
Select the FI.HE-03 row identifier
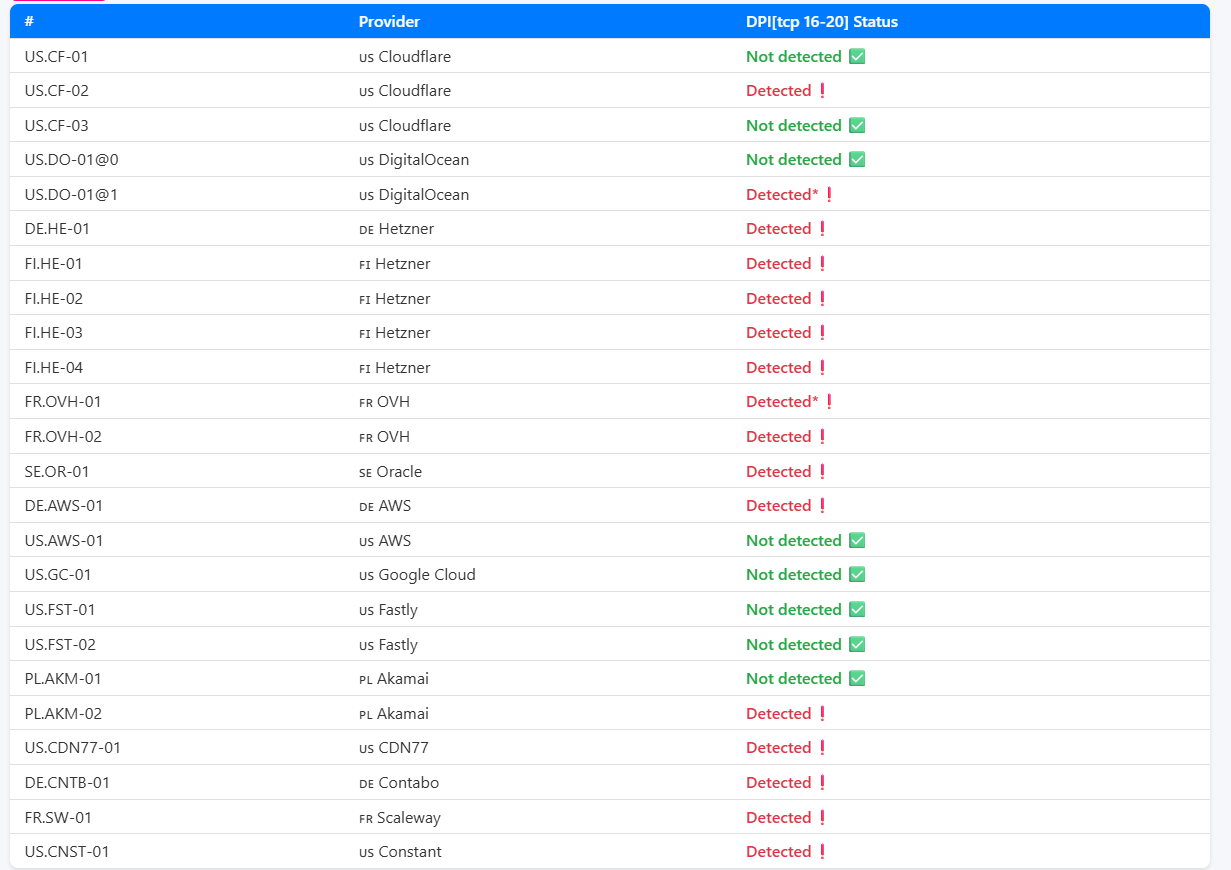(54, 333)
